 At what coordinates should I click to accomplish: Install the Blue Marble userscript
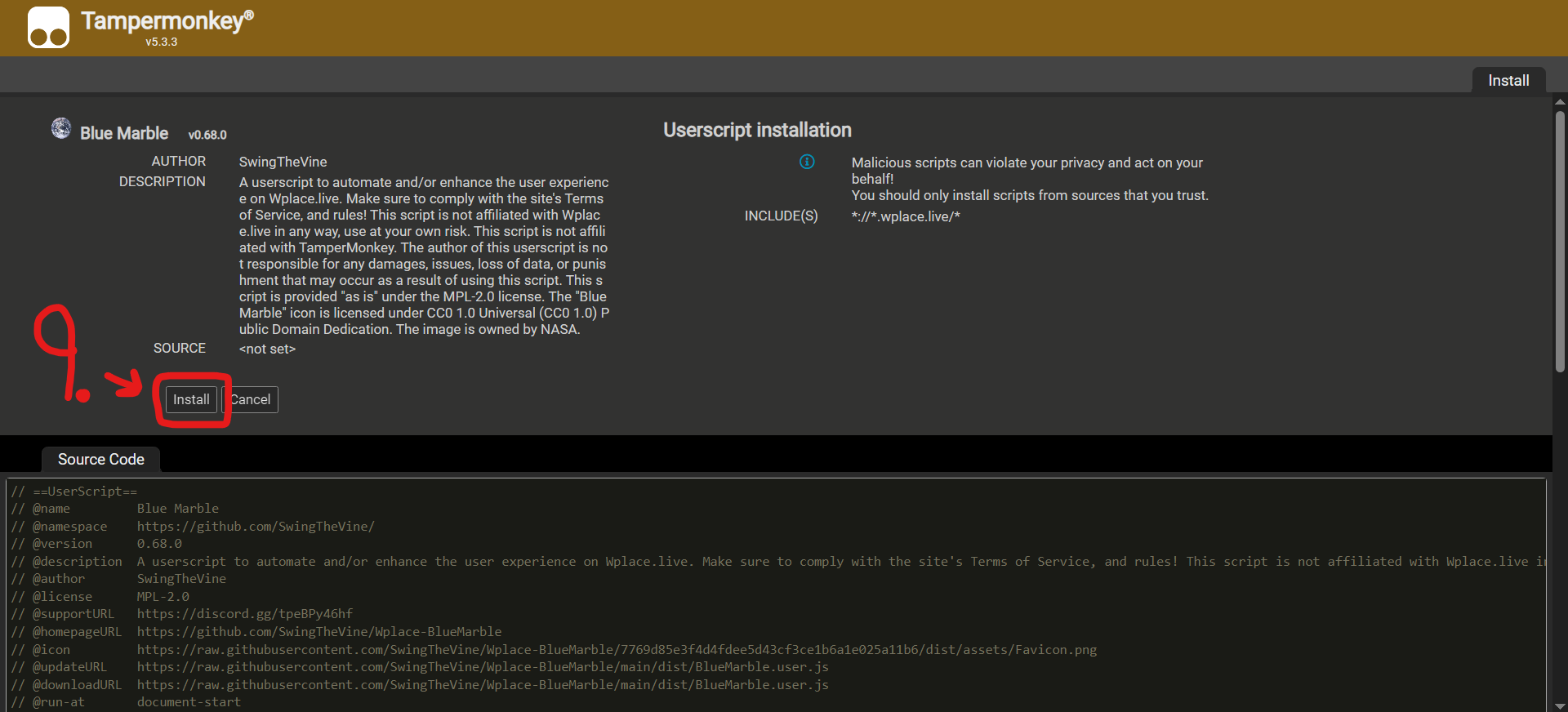191,399
